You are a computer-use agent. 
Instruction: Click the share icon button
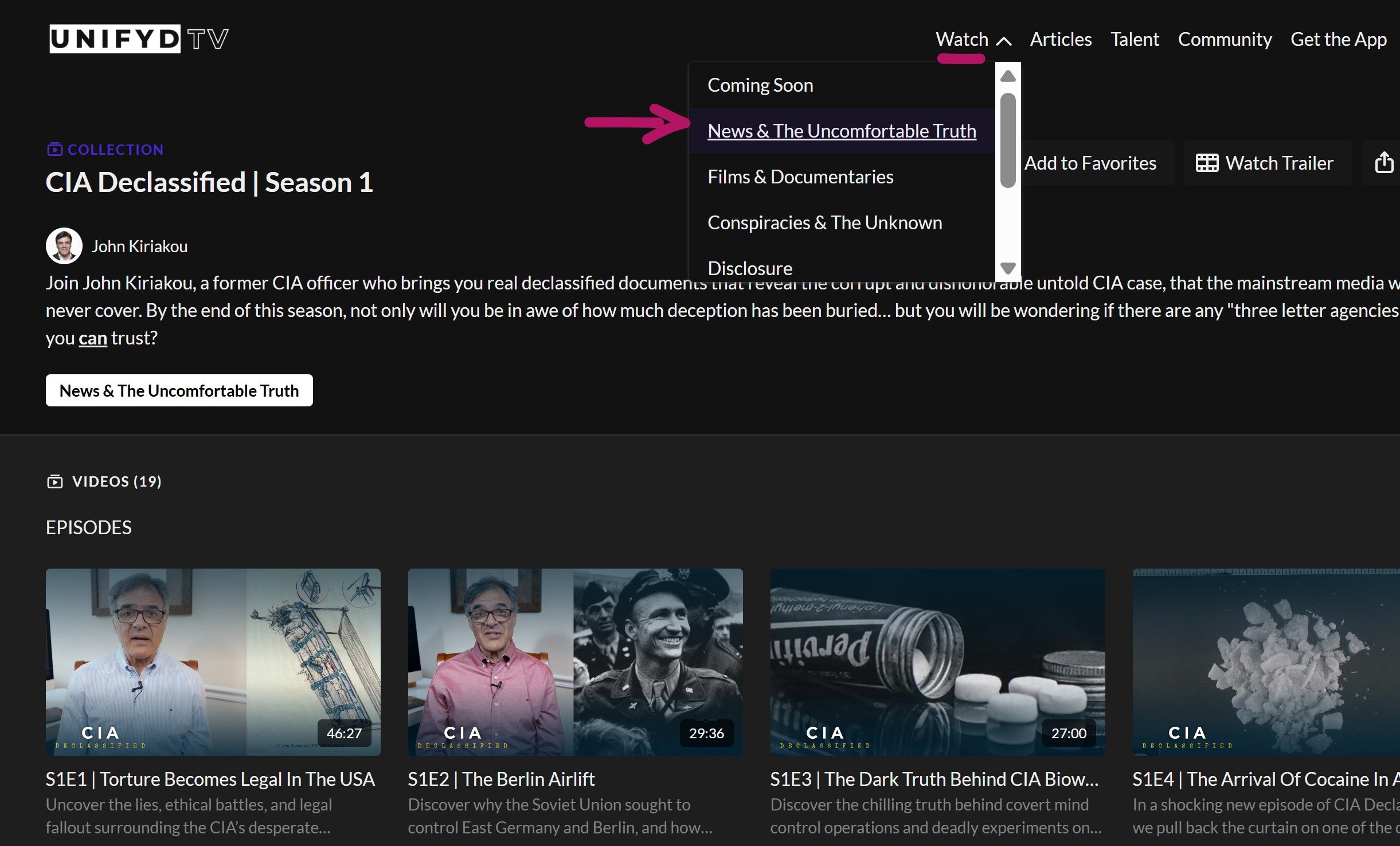(x=1384, y=163)
